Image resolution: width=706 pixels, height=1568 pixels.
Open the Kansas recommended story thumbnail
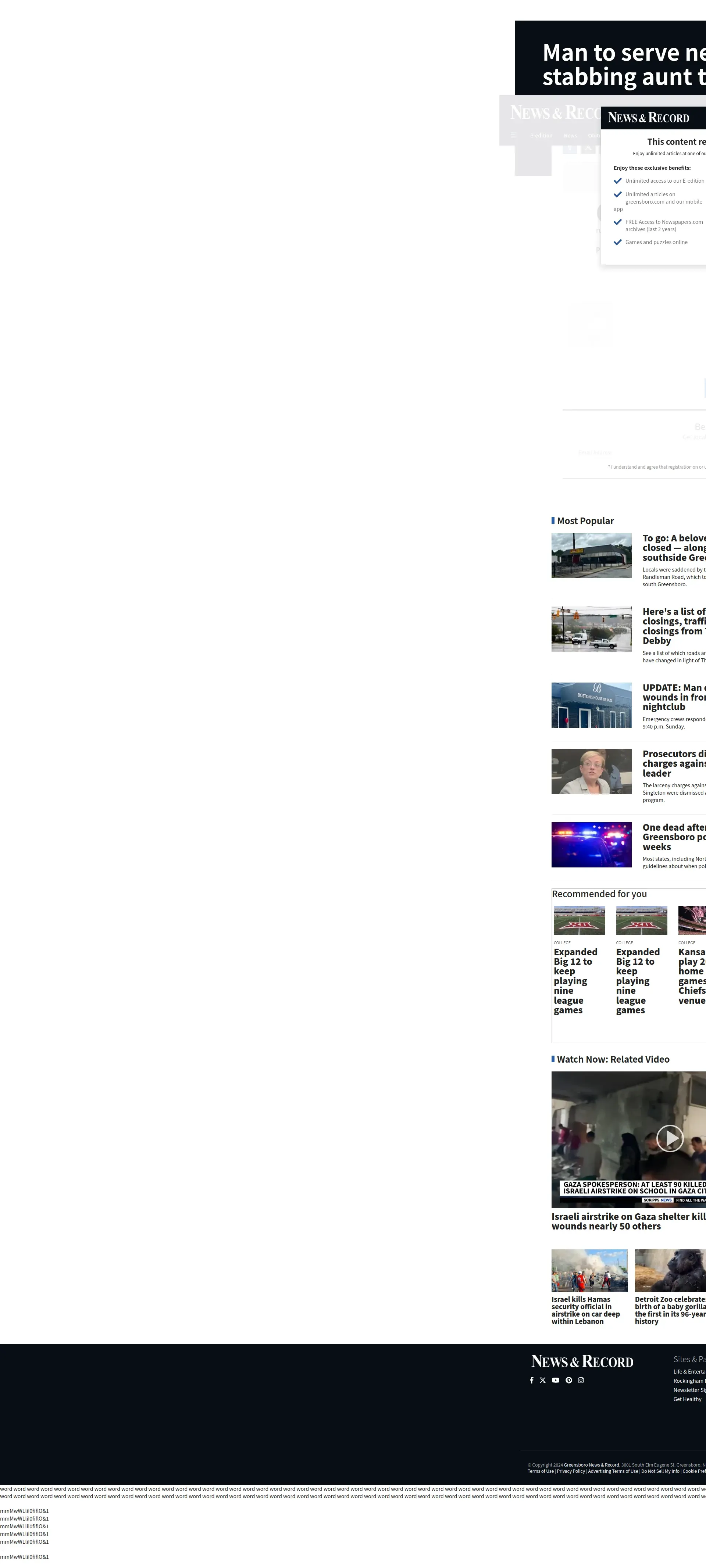coord(692,920)
